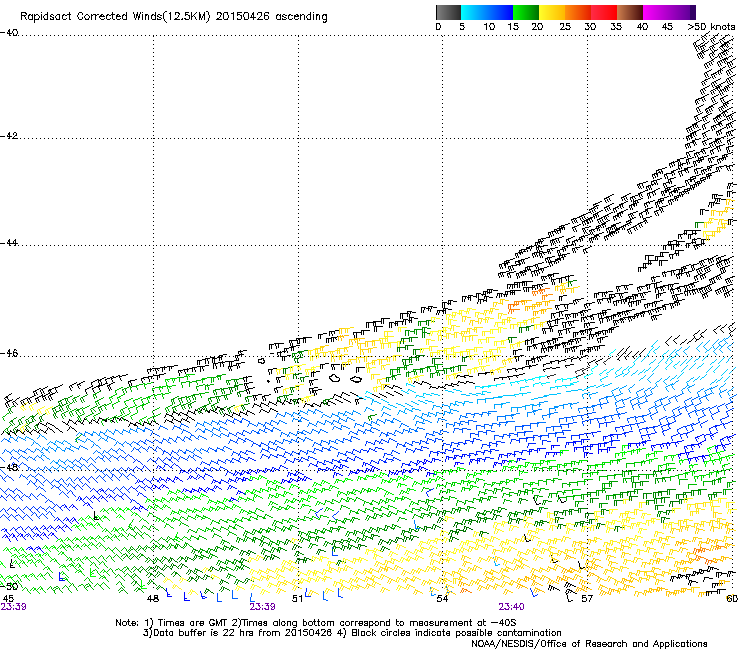Click the legend scale label '15'
740x650 pixels.
513,27
